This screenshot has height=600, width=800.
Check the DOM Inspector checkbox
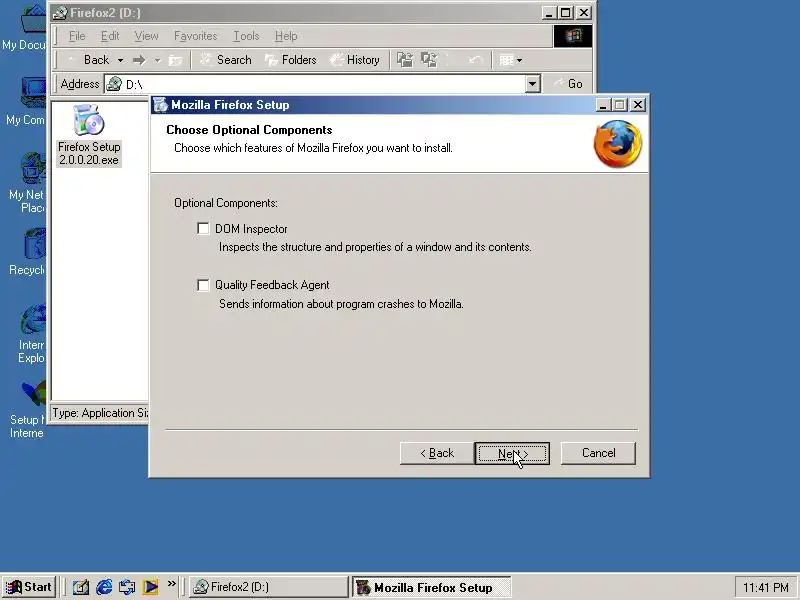click(203, 229)
